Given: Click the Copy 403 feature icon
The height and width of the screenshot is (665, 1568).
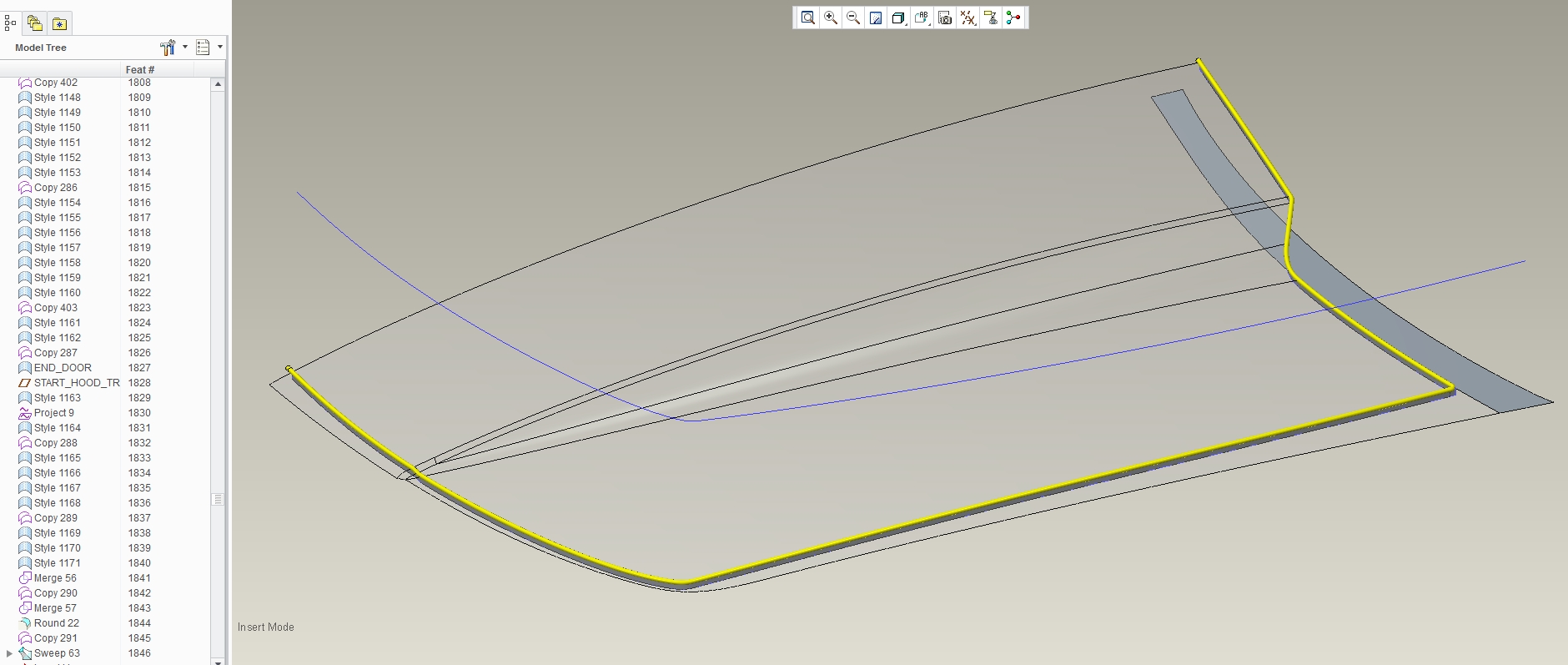Looking at the screenshot, I should click(x=25, y=308).
